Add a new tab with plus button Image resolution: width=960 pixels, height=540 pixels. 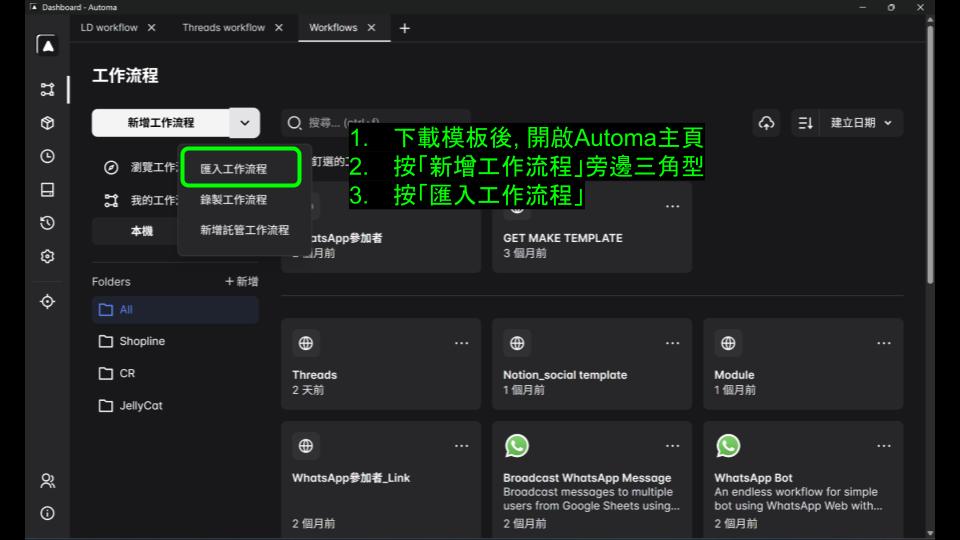(x=405, y=28)
